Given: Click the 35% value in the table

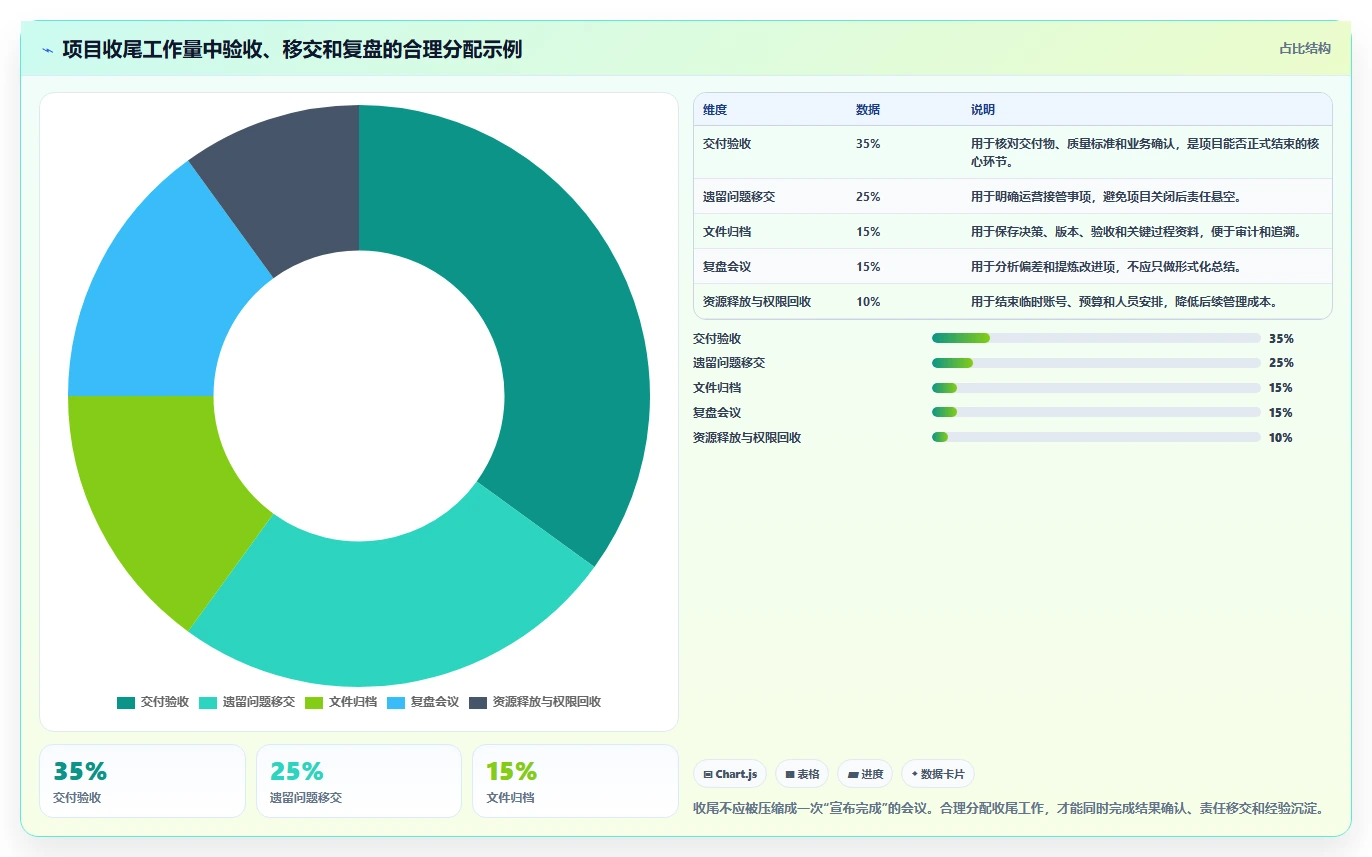Looking at the screenshot, I should (x=868, y=143).
